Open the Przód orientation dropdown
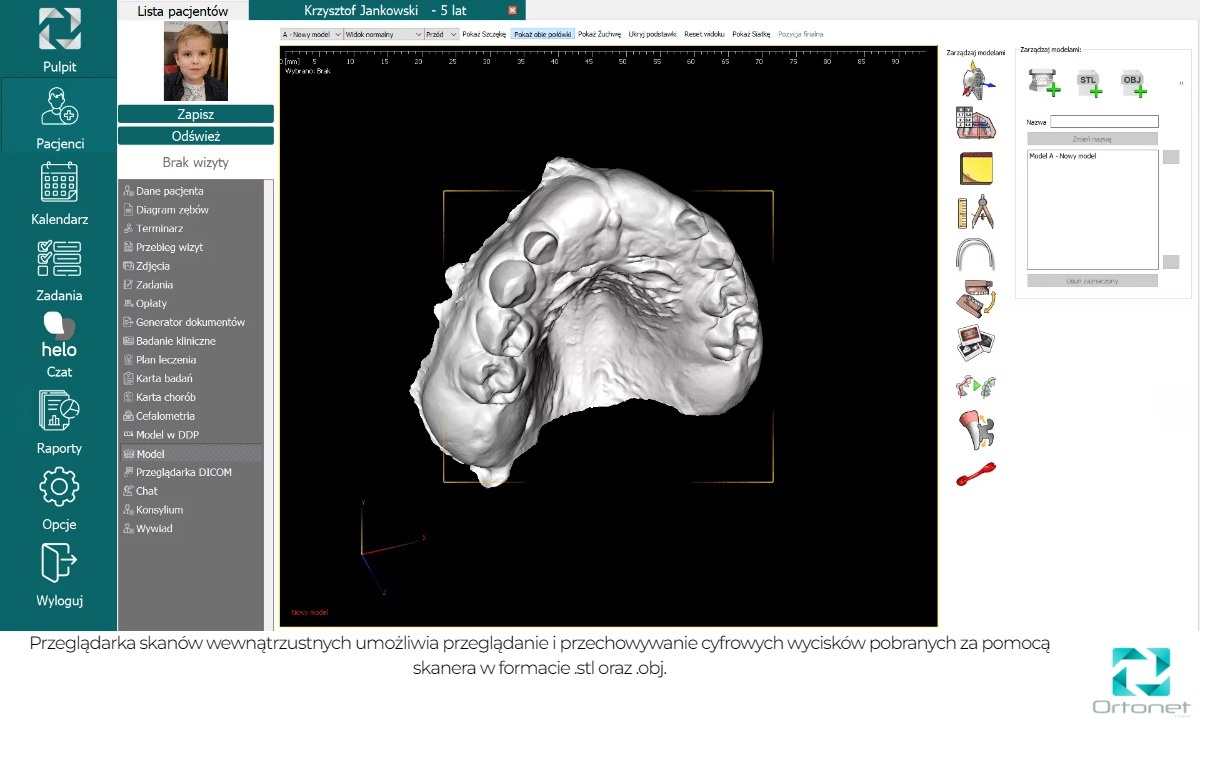Screen dimensions: 1213x780 coord(441,34)
